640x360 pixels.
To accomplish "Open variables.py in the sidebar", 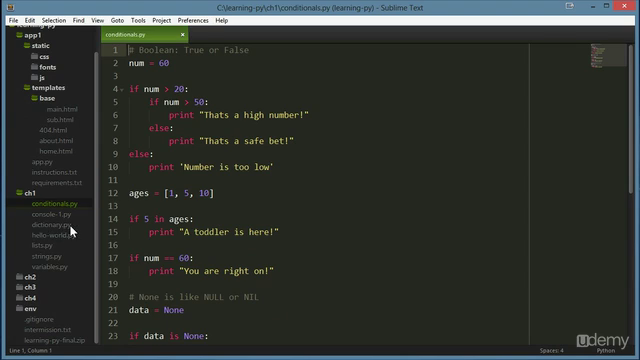I will (50, 267).
